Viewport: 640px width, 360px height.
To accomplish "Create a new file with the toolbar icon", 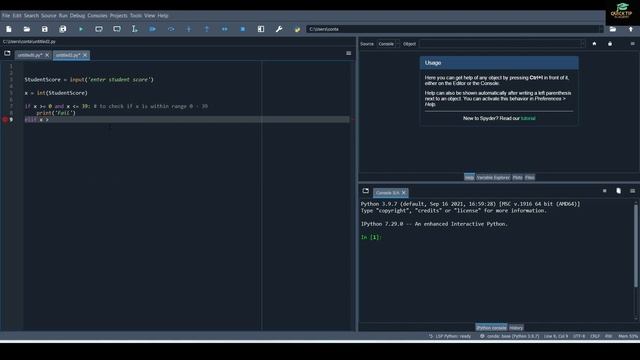I will coord(9,29).
